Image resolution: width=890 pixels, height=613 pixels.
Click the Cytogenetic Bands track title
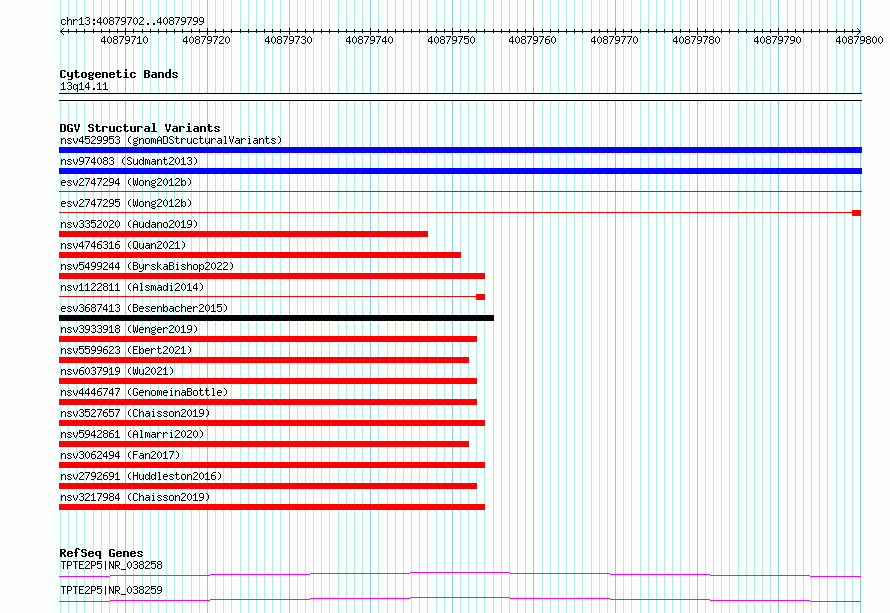point(119,74)
